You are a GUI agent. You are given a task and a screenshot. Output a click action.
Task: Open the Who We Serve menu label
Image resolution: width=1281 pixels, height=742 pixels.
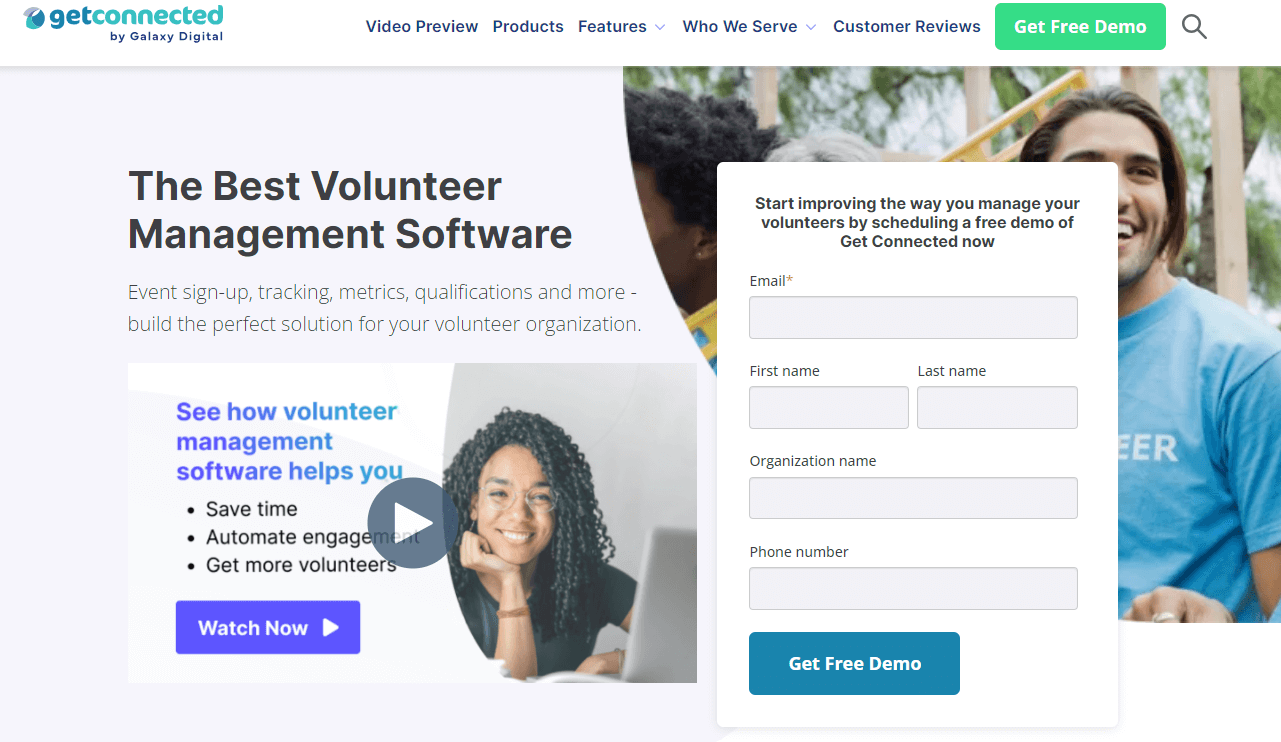pyautogui.click(x=740, y=27)
